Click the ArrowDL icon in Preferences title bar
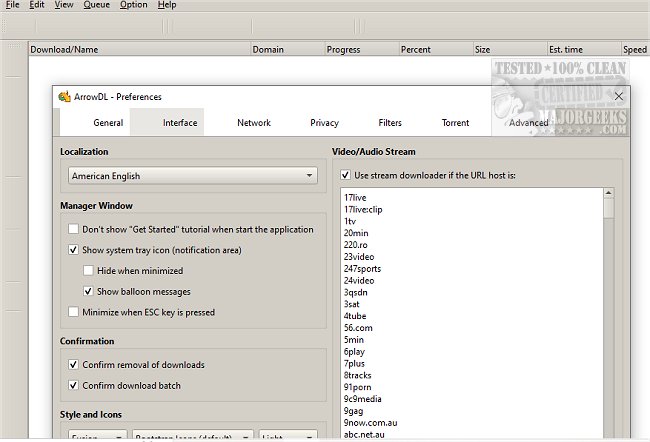650x442 pixels. tap(65, 97)
